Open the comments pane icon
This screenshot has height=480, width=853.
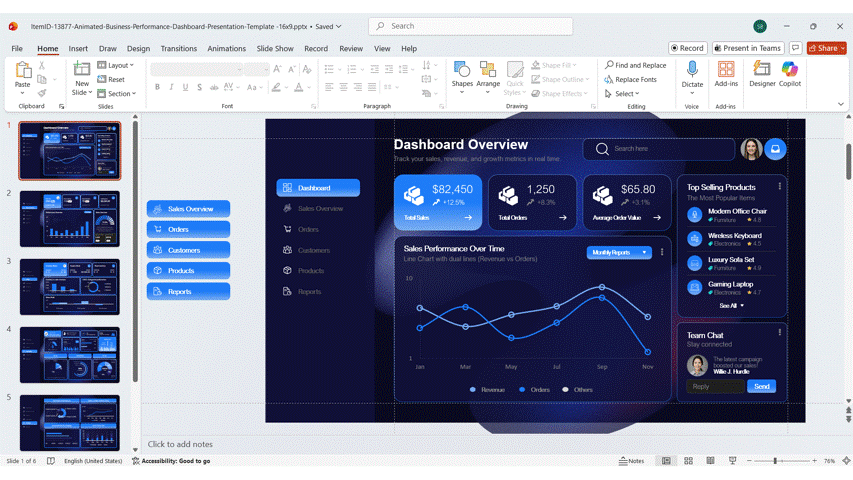coord(795,48)
